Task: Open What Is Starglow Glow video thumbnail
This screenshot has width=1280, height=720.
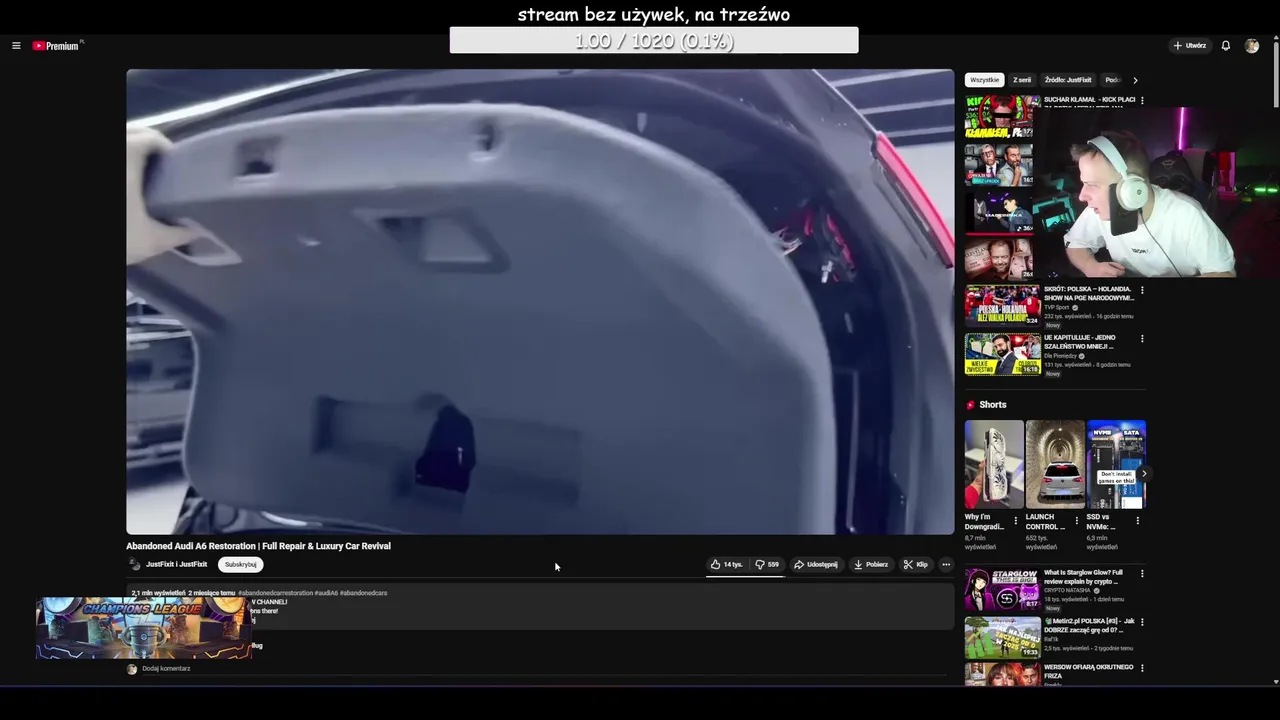Action: pos(1002,590)
